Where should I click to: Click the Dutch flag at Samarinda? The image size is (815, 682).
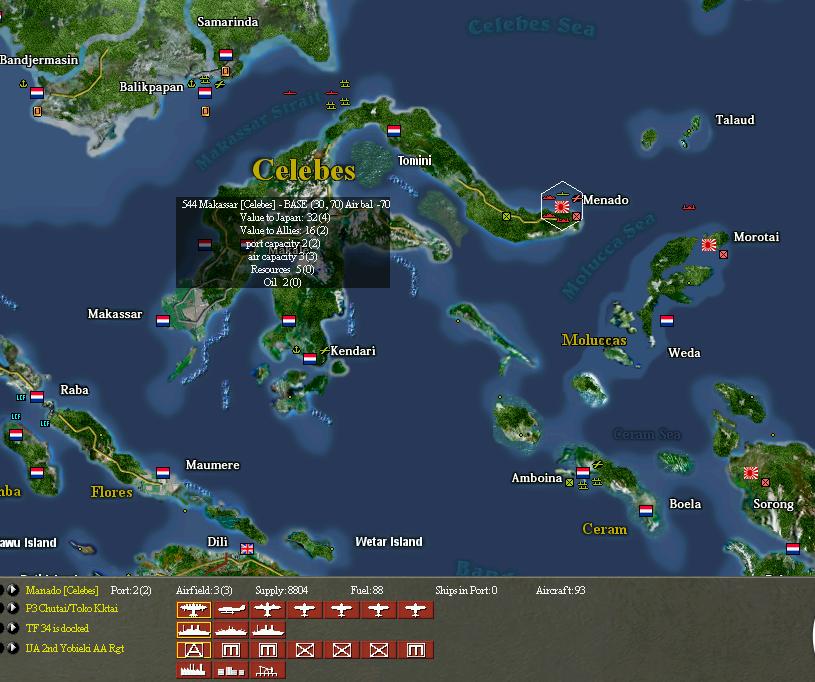tap(226, 55)
